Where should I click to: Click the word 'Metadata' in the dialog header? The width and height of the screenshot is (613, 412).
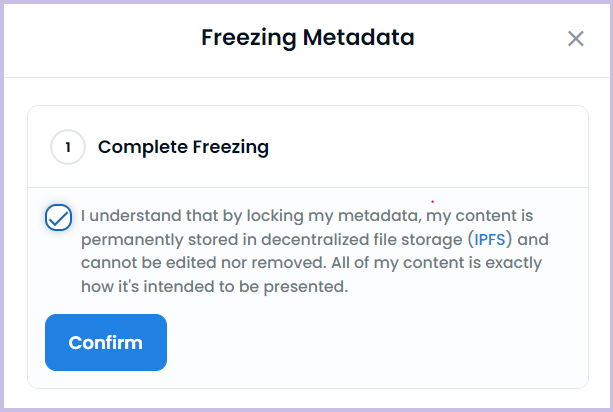pos(358,37)
